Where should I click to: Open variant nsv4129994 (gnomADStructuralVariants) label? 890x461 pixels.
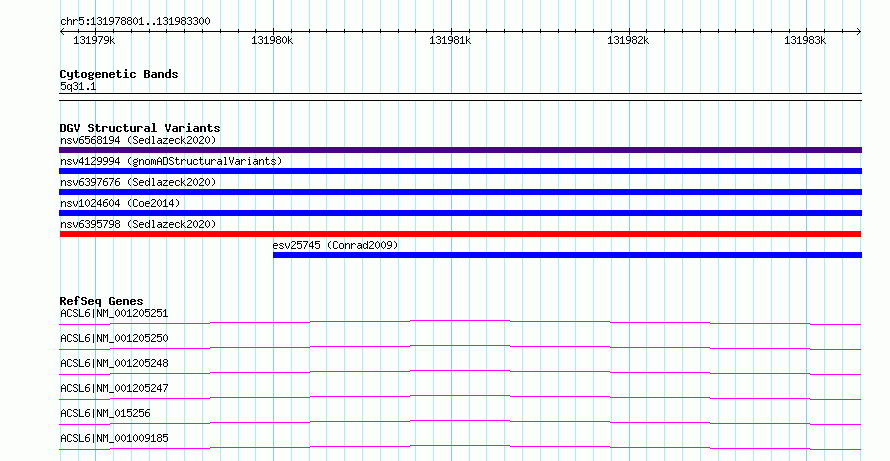tap(171, 161)
